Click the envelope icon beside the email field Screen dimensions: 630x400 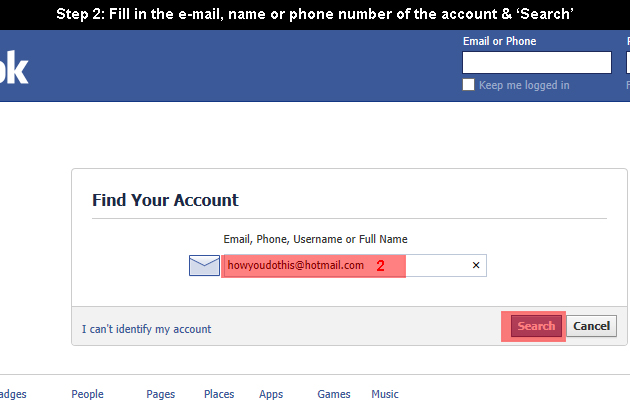205,265
